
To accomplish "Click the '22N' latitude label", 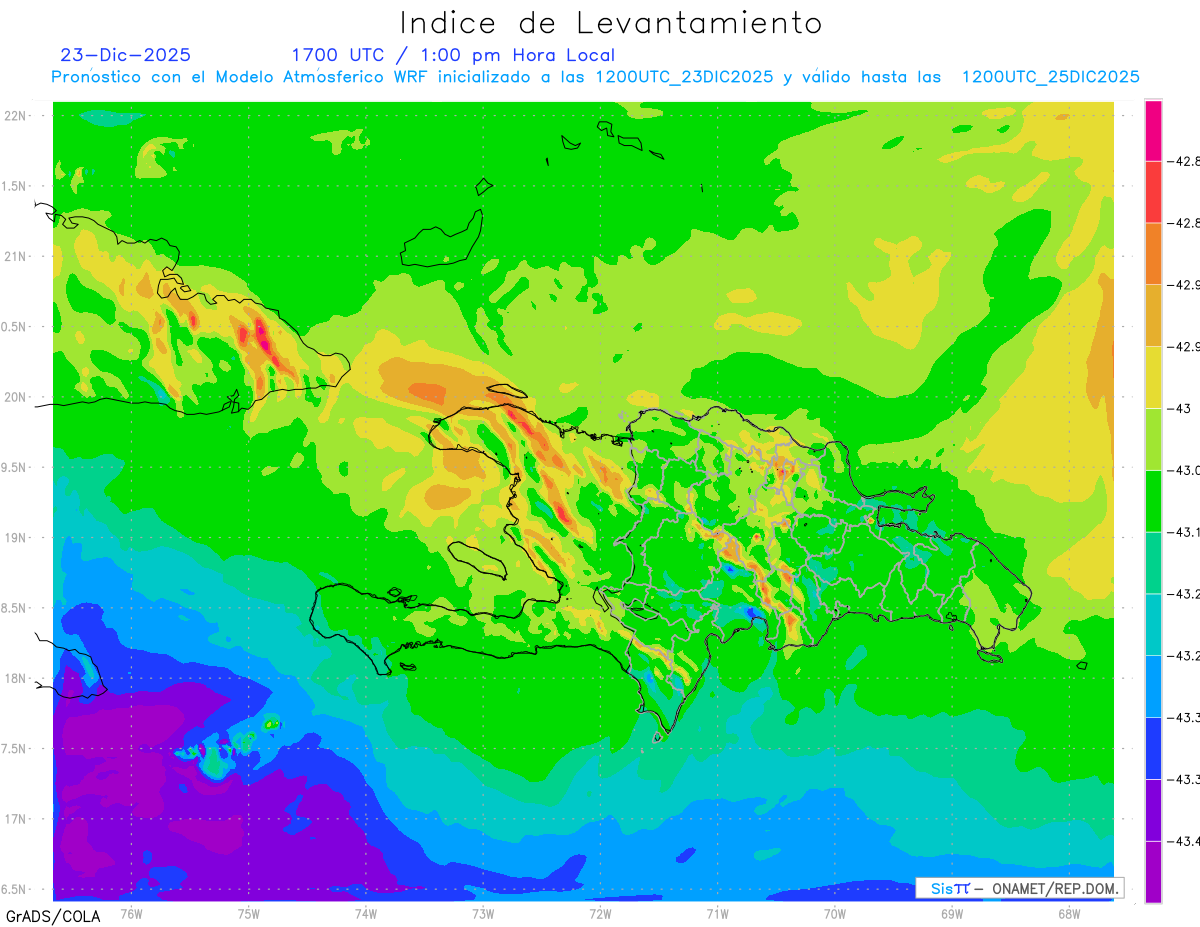I will coord(16,116).
